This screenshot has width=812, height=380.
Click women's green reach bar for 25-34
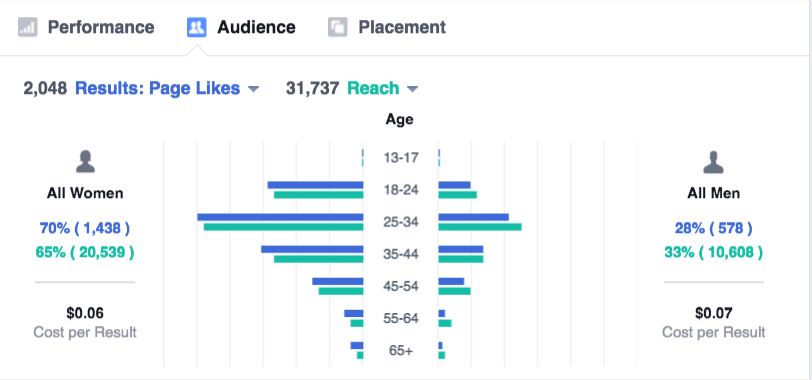pyautogui.click(x=284, y=227)
